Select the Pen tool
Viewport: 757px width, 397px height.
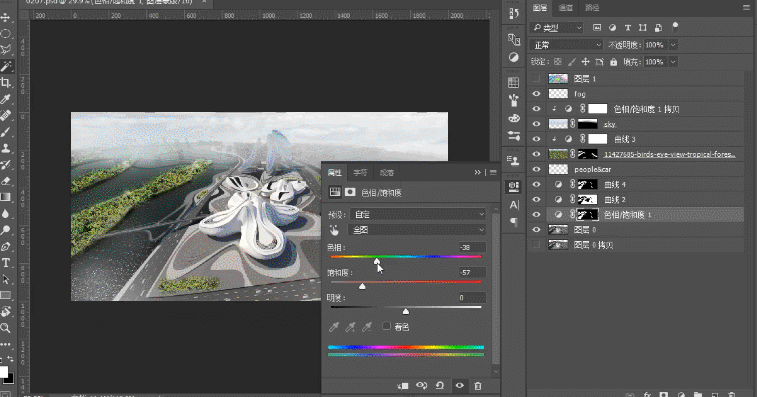click(6, 247)
